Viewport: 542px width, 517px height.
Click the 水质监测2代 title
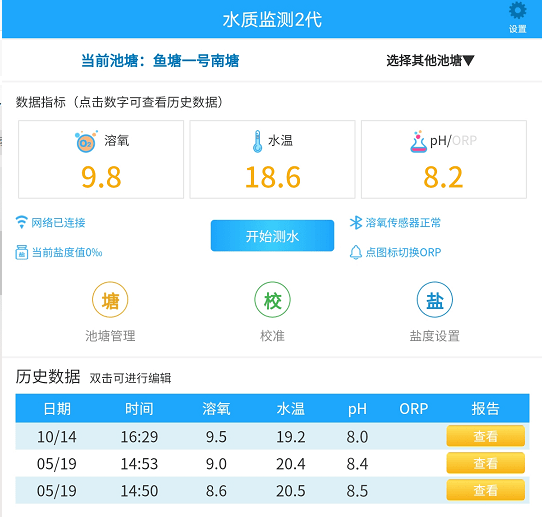coord(272,19)
